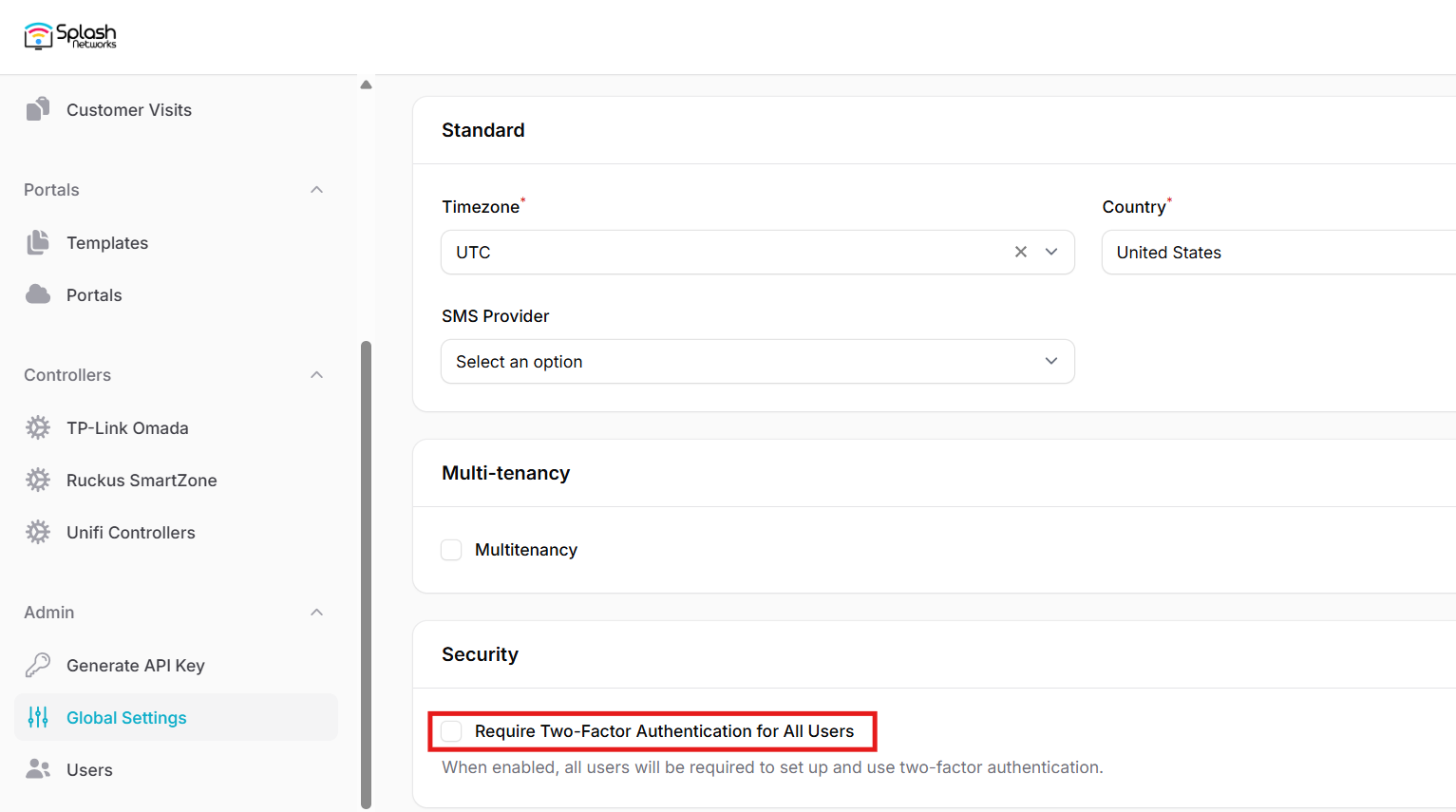Click the Generate API Key key icon
This screenshot has height=812, width=1456.
38,665
